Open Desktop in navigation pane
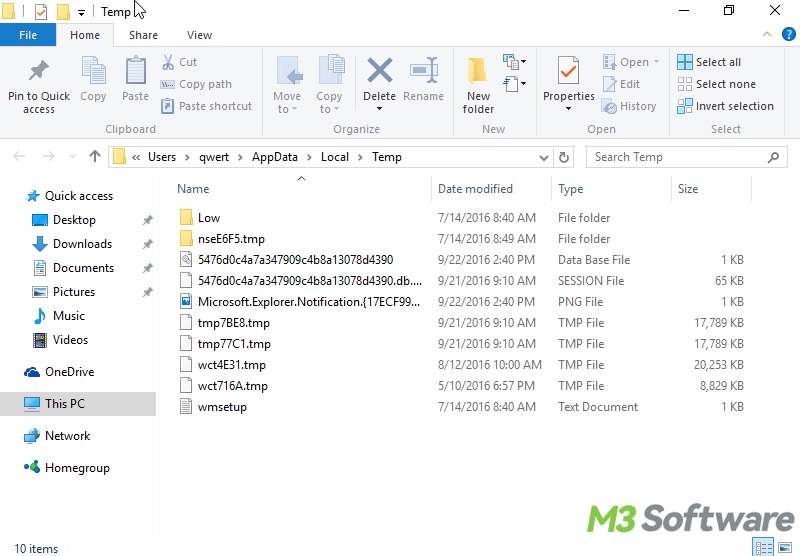 (x=74, y=220)
